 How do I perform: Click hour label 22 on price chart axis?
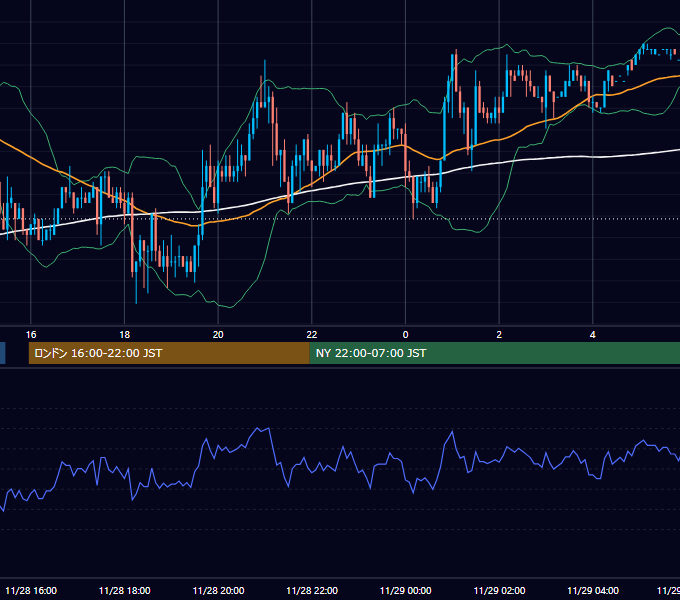tap(312, 335)
